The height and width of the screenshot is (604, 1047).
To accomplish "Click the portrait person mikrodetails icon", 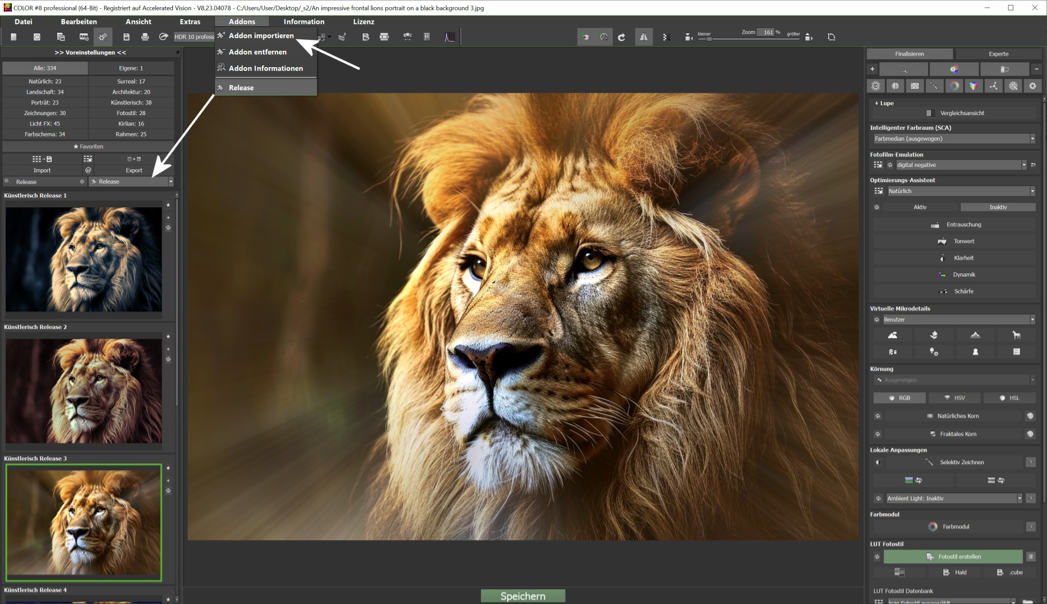I will pos(975,352).
